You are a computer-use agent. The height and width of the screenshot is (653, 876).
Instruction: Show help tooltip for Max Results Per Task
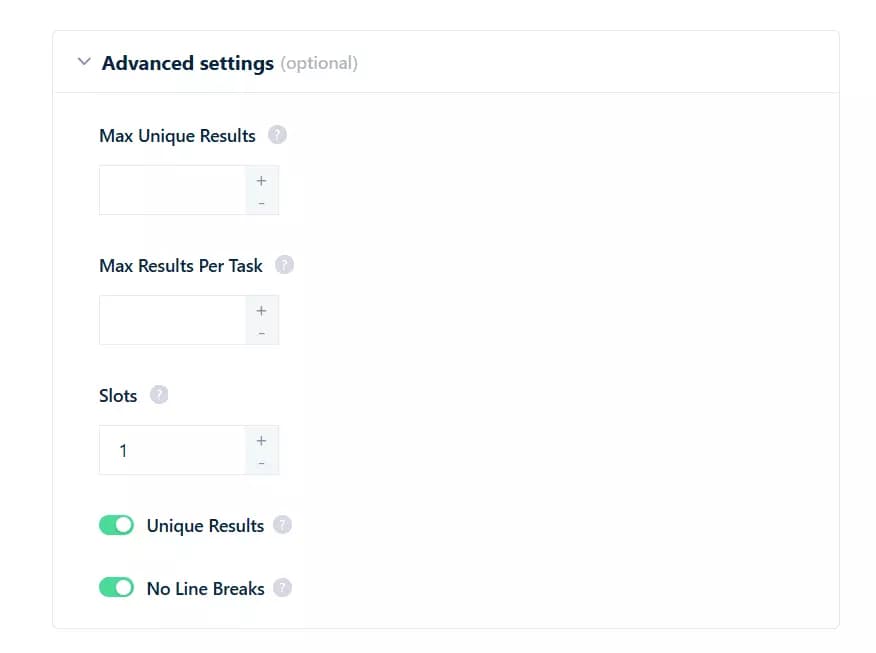pos(285,265)
